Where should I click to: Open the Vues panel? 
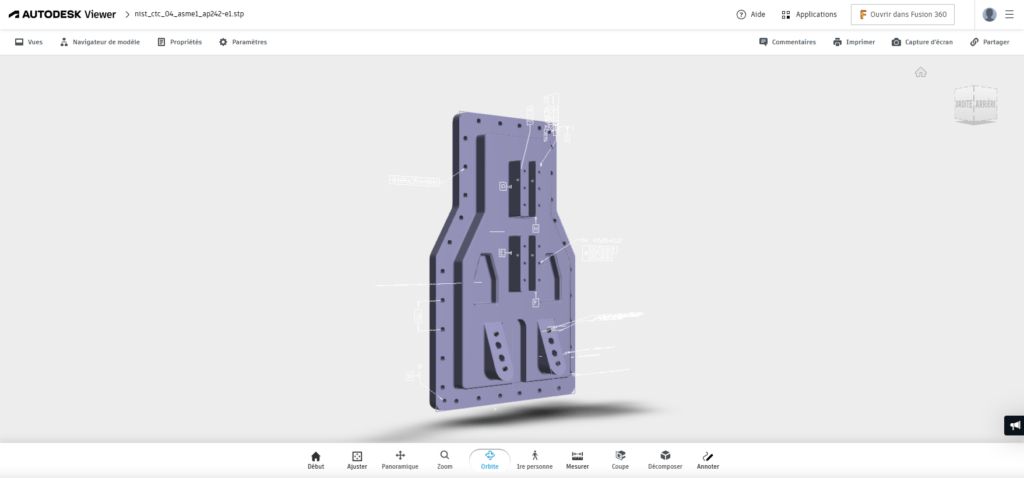coord(29,42)
